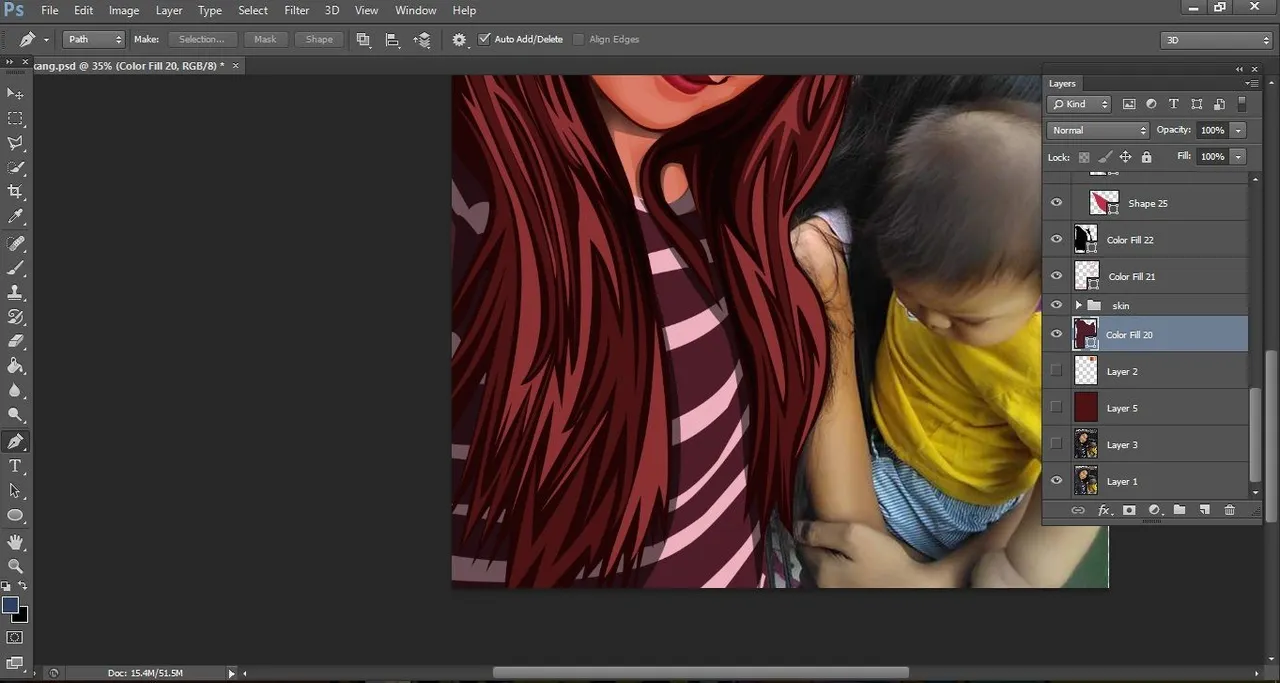This screenshot has height=683, width=1280.
Task: Create a new layer icon
Action: coord(1204,510)
